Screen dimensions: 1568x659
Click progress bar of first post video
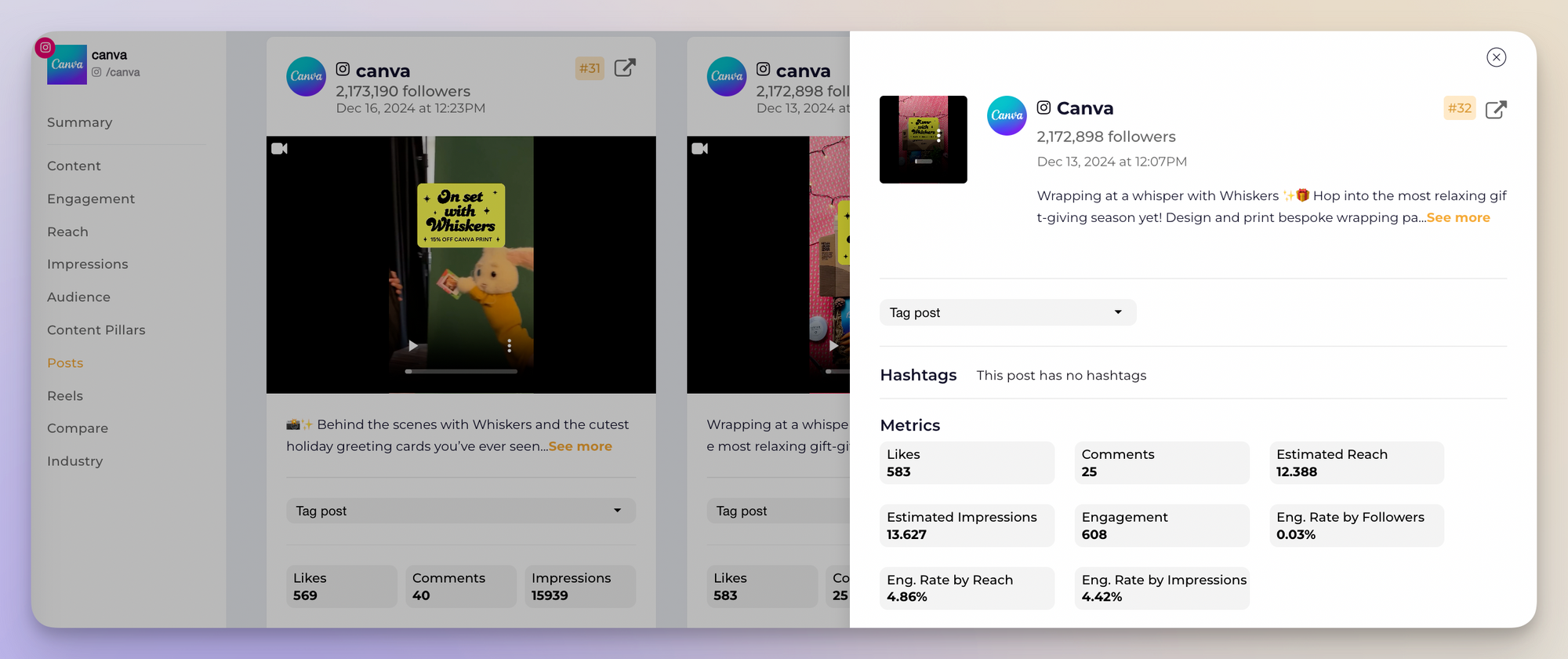(x=461, y=371)
